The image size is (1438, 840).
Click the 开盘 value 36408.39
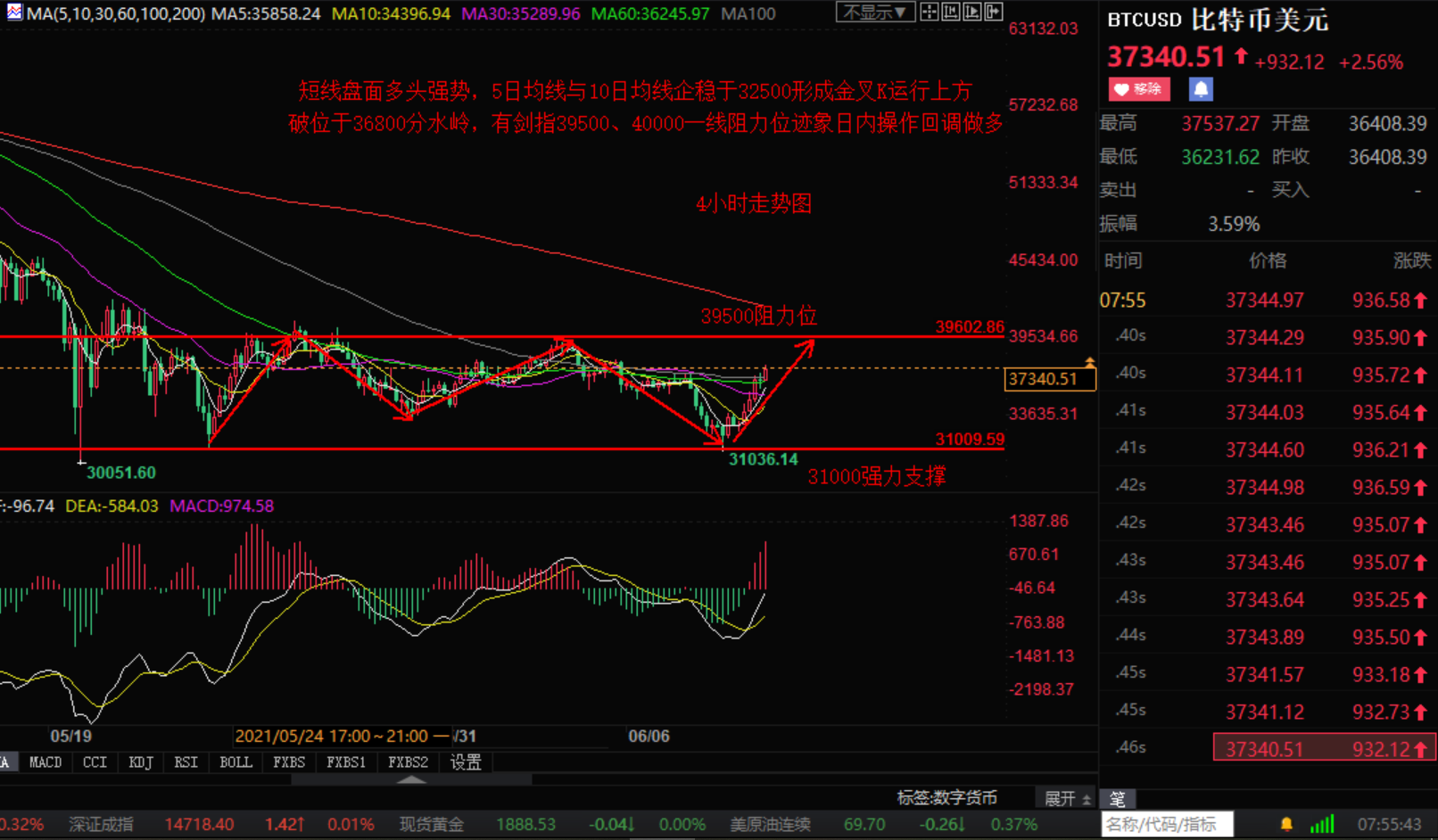point(1387,123)
